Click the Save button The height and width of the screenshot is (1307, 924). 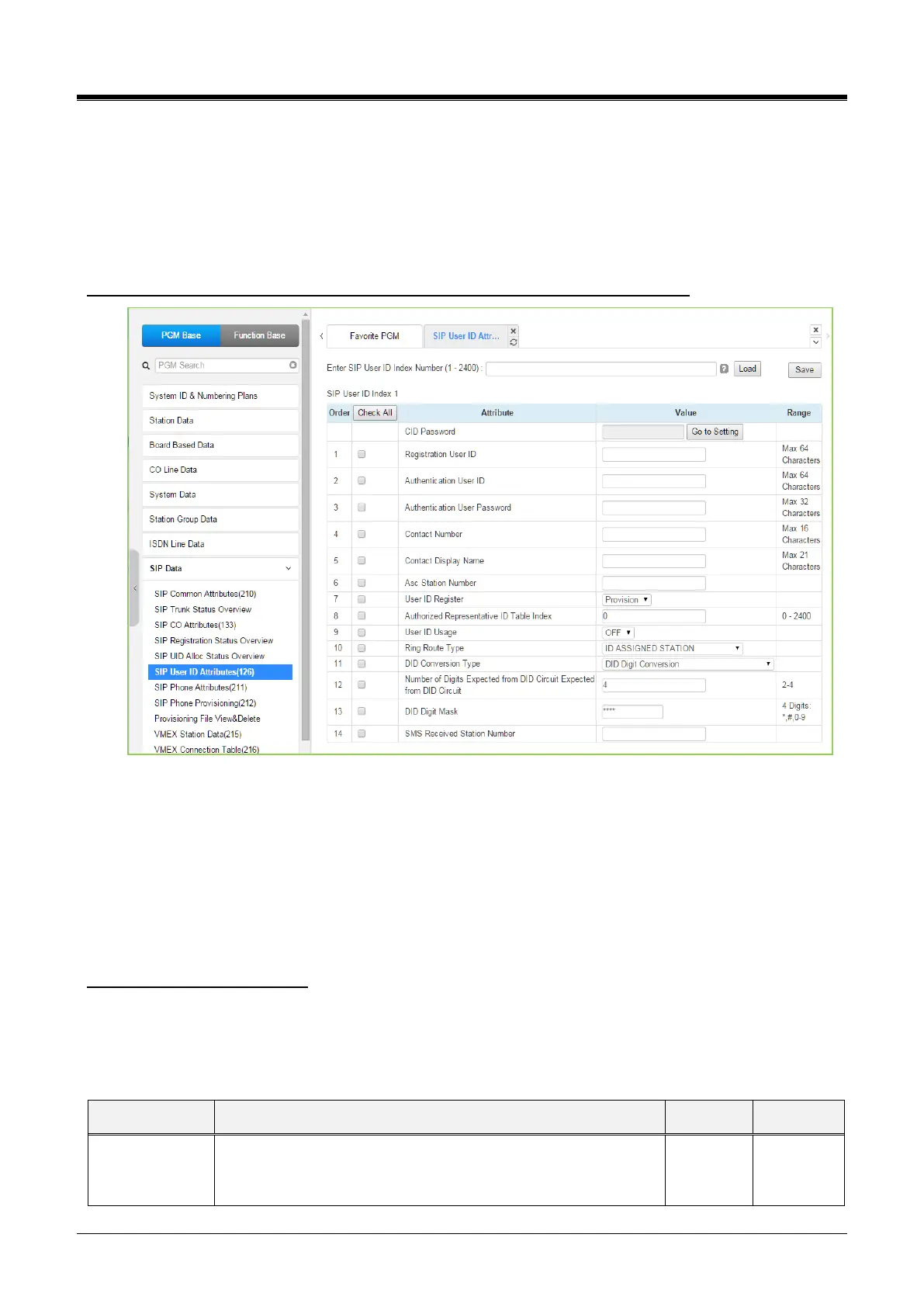(805, 369)
